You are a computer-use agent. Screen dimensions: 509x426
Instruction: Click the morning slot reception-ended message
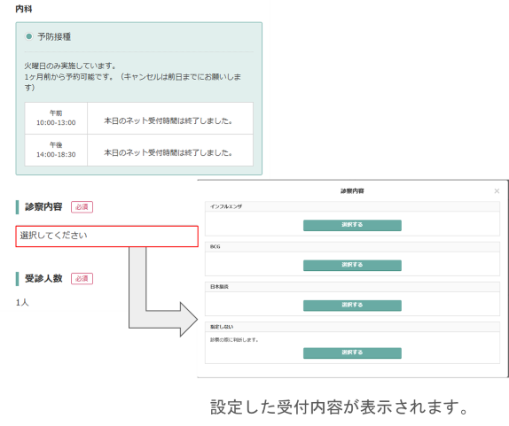(x=168, y=121)
